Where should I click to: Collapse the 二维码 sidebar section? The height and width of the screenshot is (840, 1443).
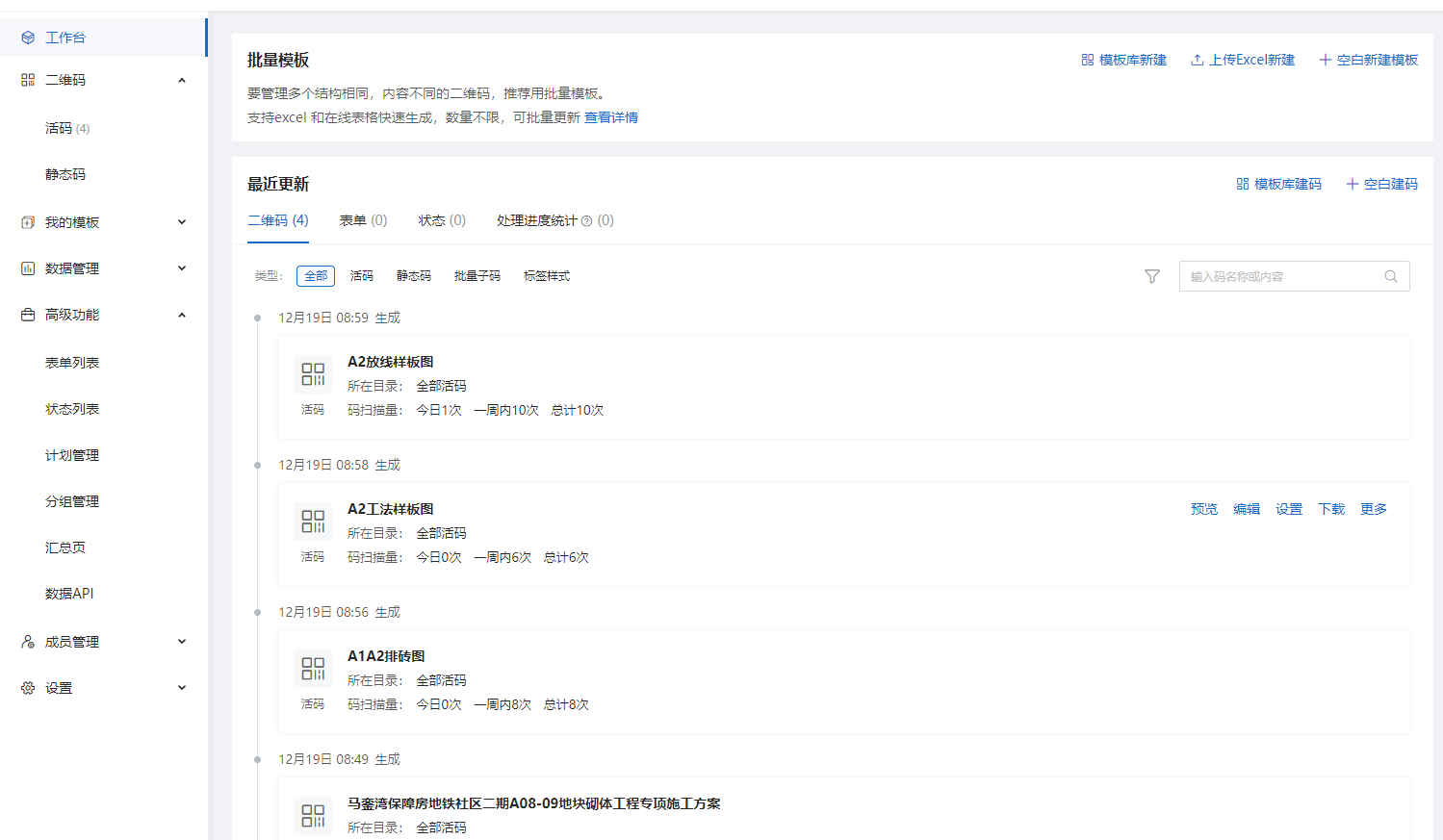tap(181, 80)
